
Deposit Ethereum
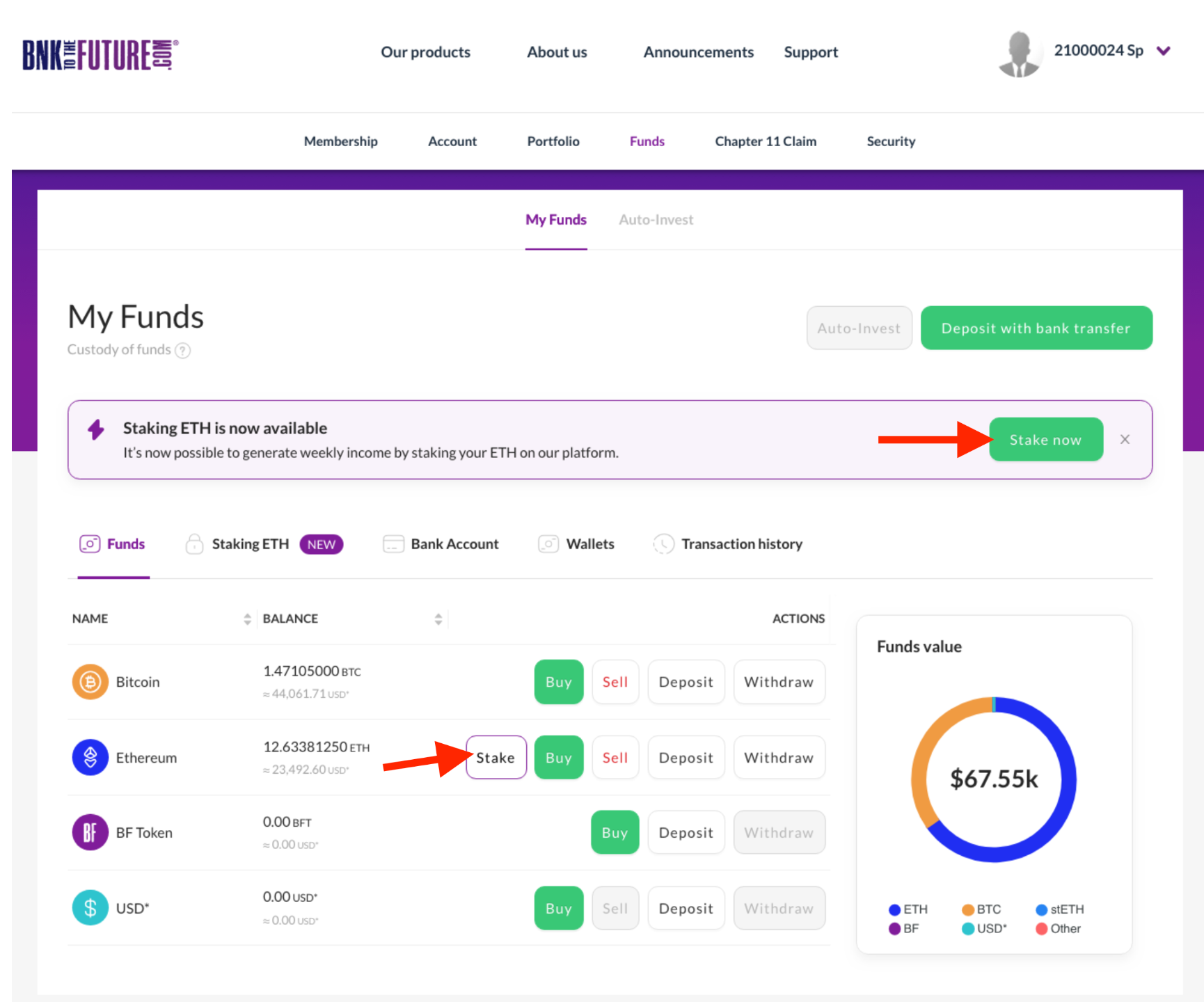tap(686, 757)
